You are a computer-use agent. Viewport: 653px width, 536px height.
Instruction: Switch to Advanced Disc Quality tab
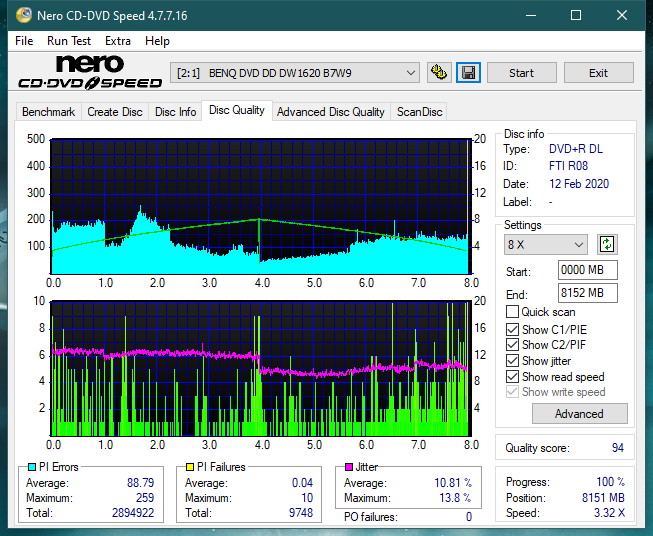[331, 112]
